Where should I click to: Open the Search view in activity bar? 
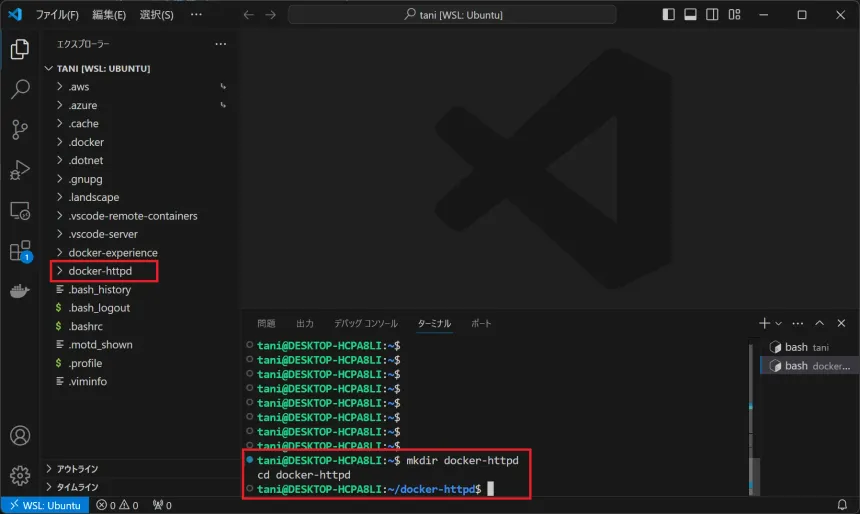point(20,90)
